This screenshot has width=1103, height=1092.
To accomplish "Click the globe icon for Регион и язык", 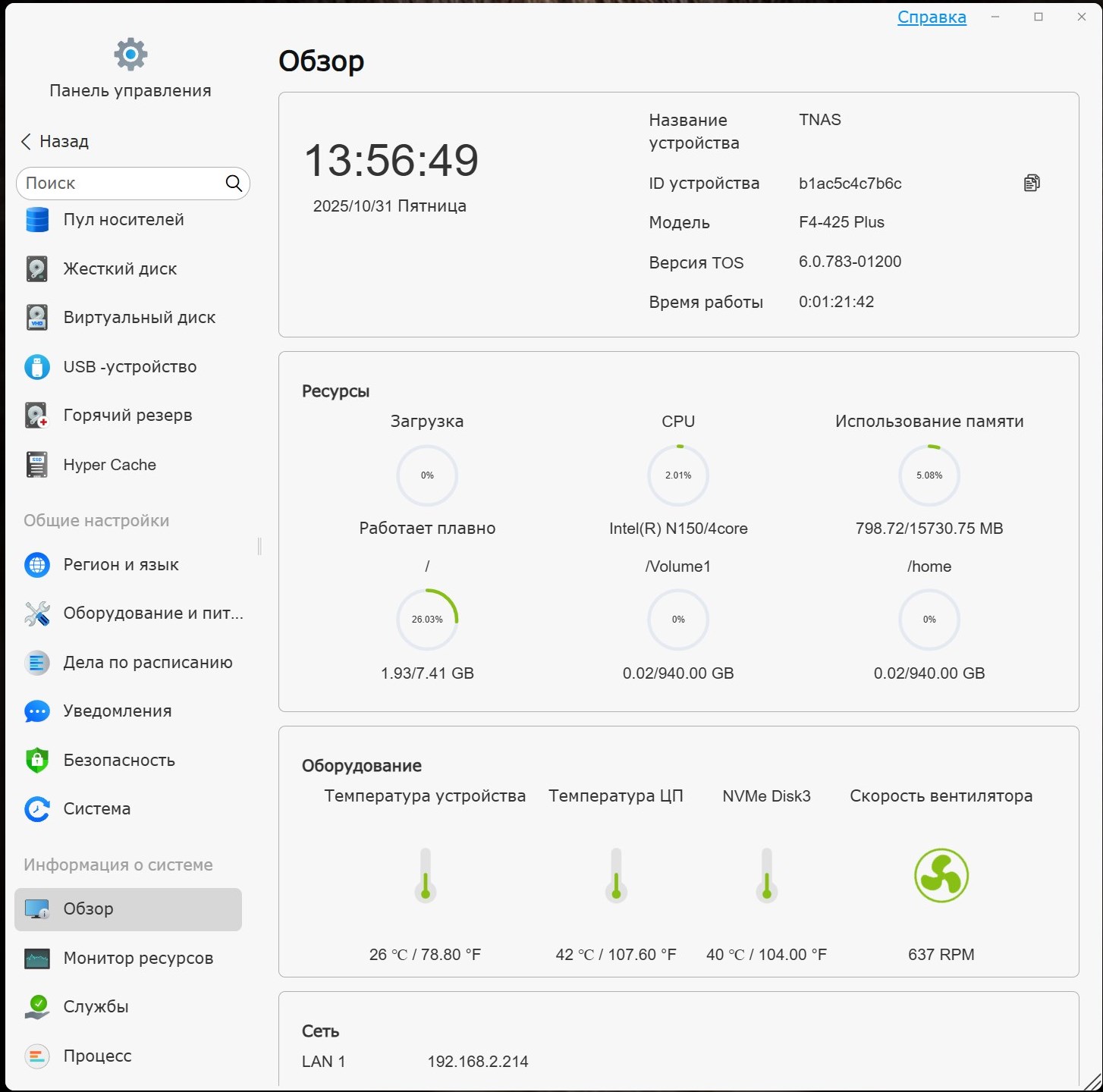I will pos(37,565).
